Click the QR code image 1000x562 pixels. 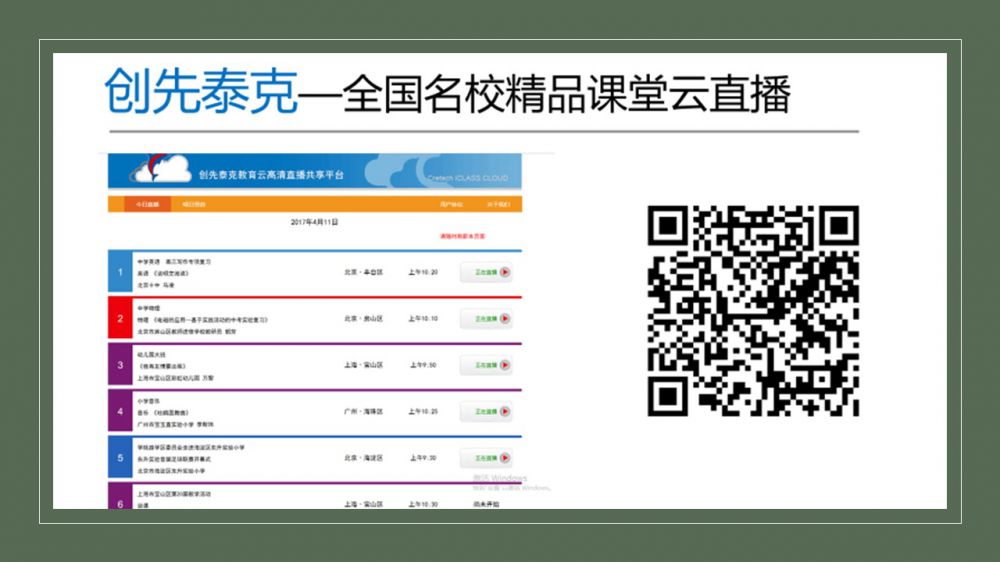(x=752, y=311)
